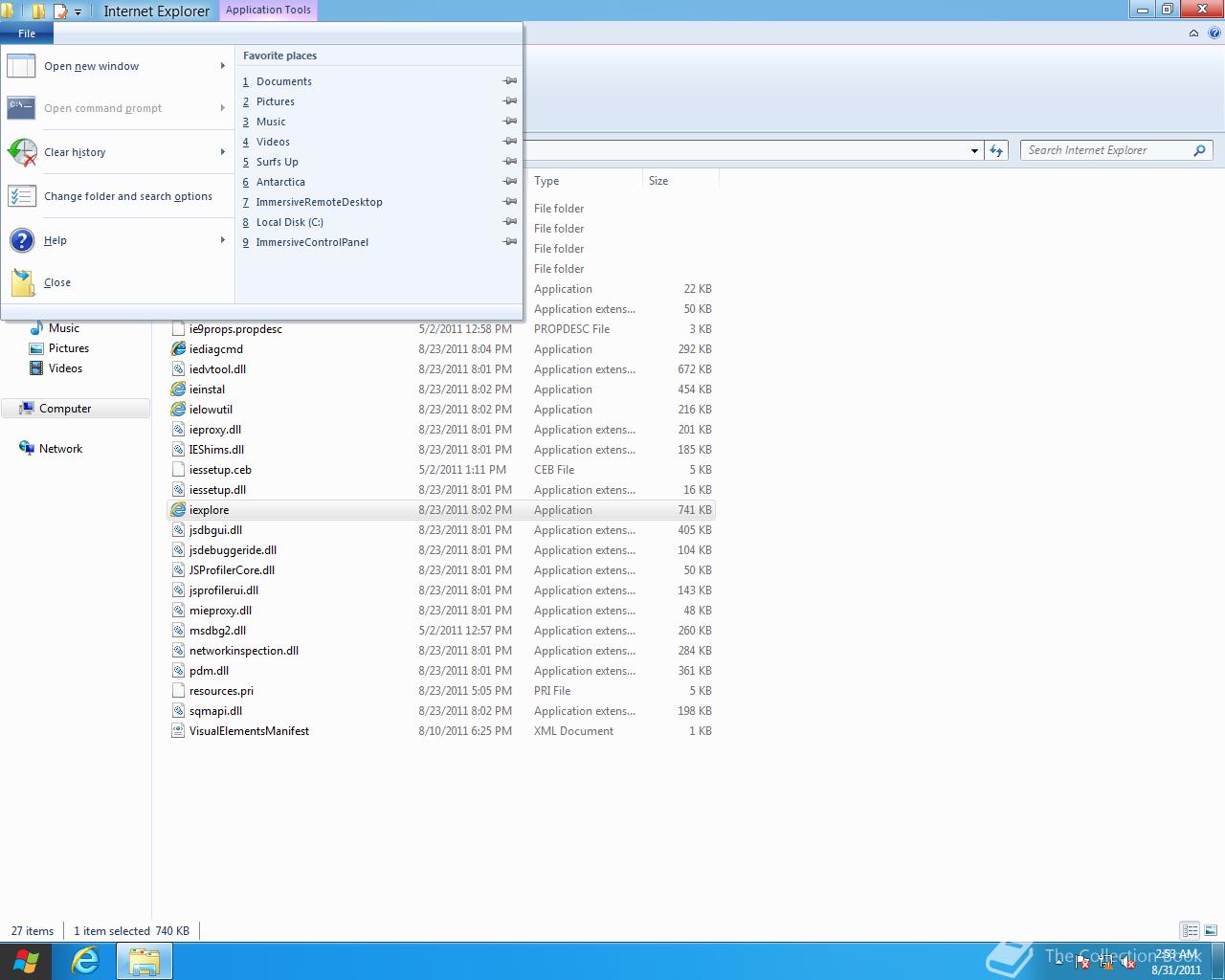
Task: Focus the Search Internet Explorer box
Action: pos(1116,150)
